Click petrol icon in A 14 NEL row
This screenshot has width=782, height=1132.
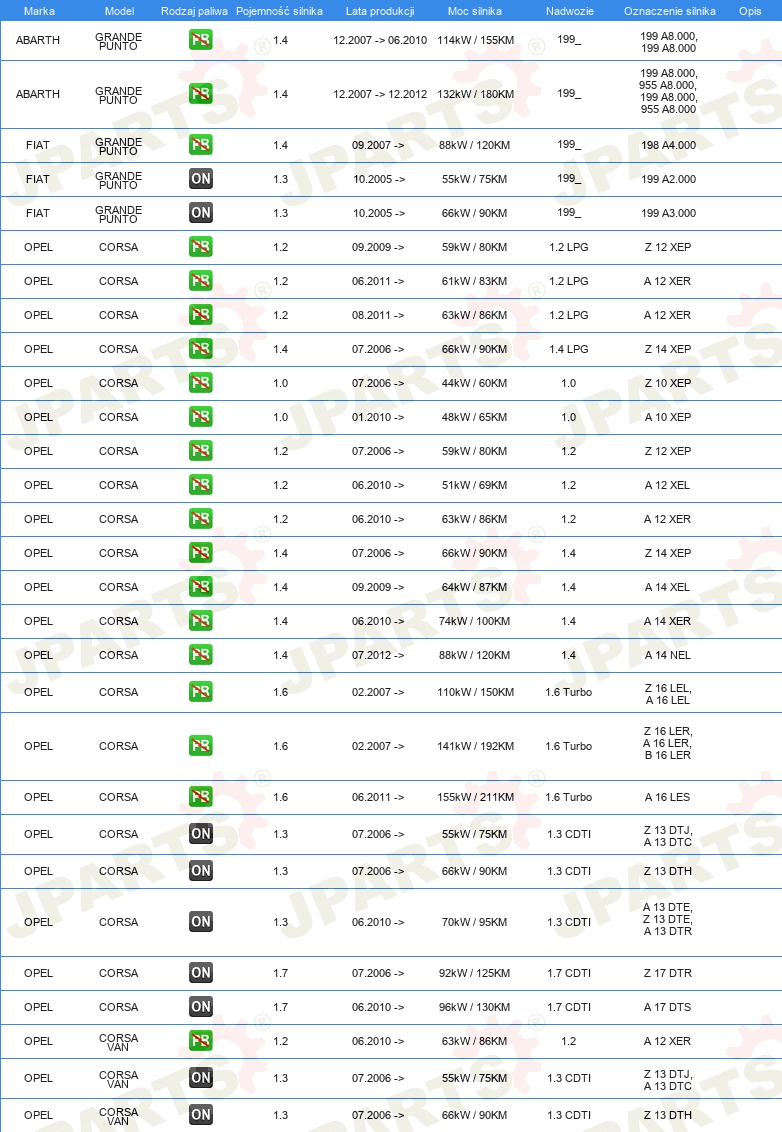201,654
